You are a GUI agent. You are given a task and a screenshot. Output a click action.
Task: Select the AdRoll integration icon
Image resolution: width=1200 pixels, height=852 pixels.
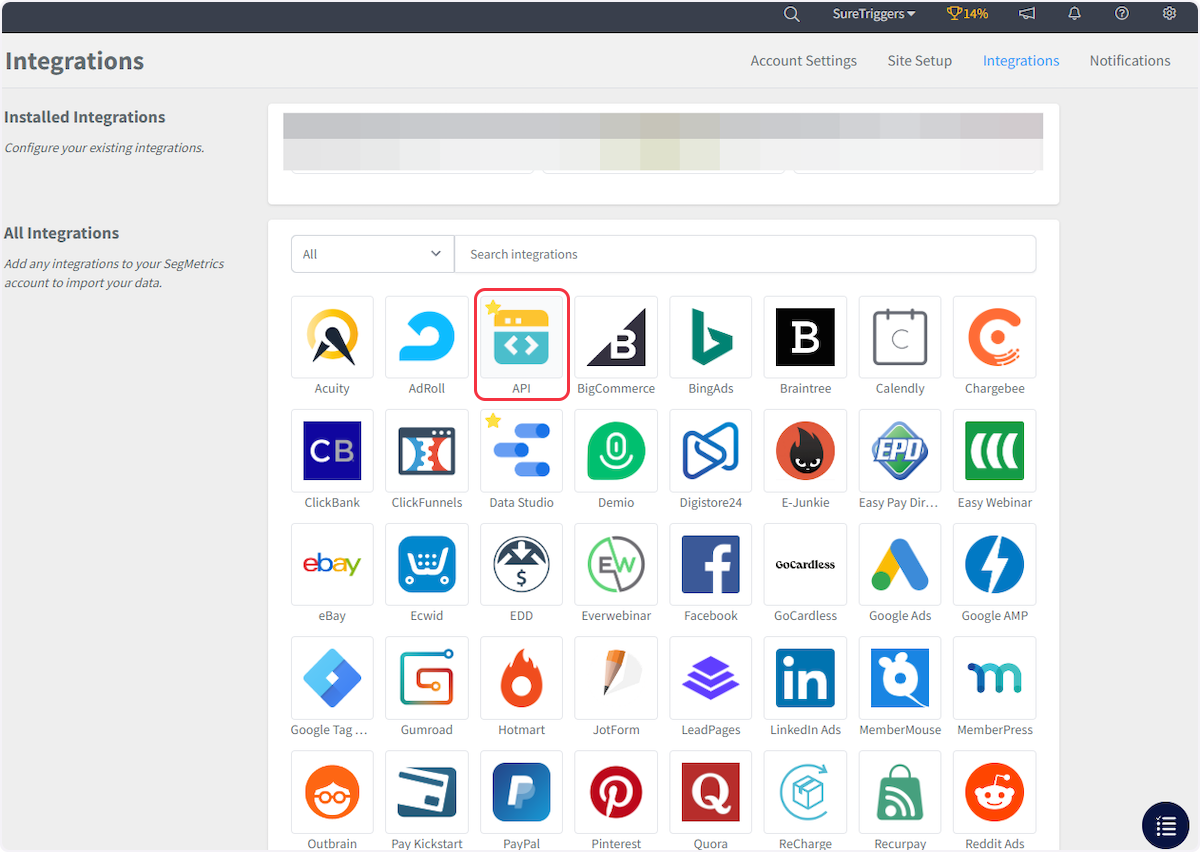427,337
